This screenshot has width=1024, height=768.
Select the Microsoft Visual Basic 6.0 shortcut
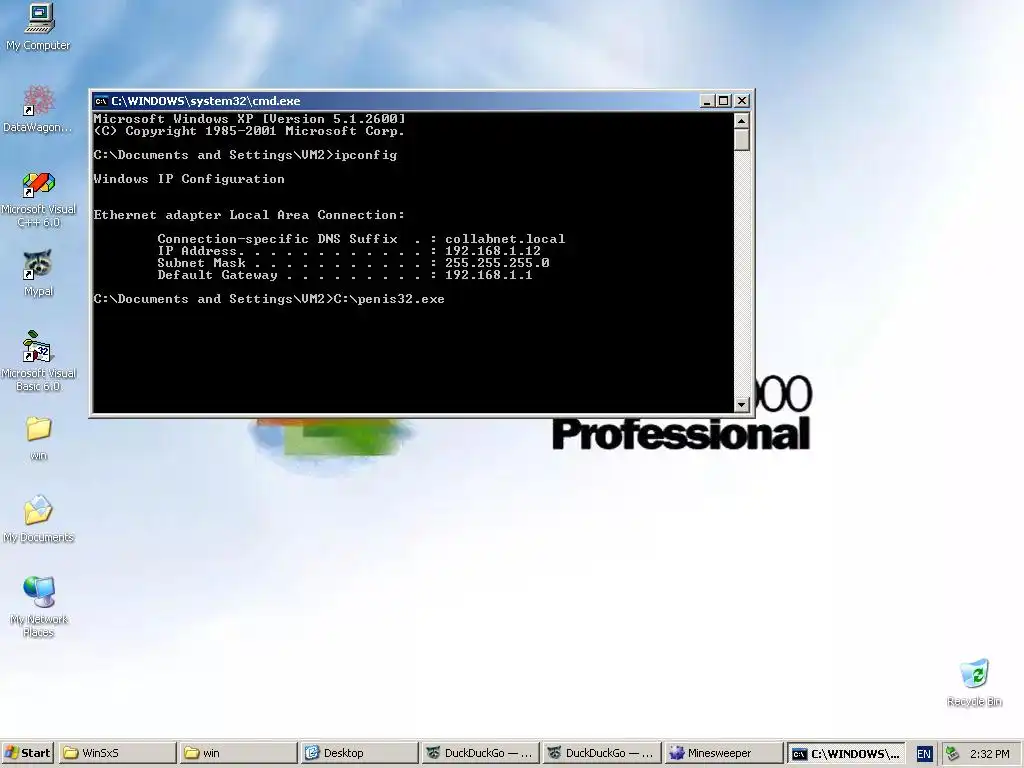pyautogui.click(x=39, y=361)
